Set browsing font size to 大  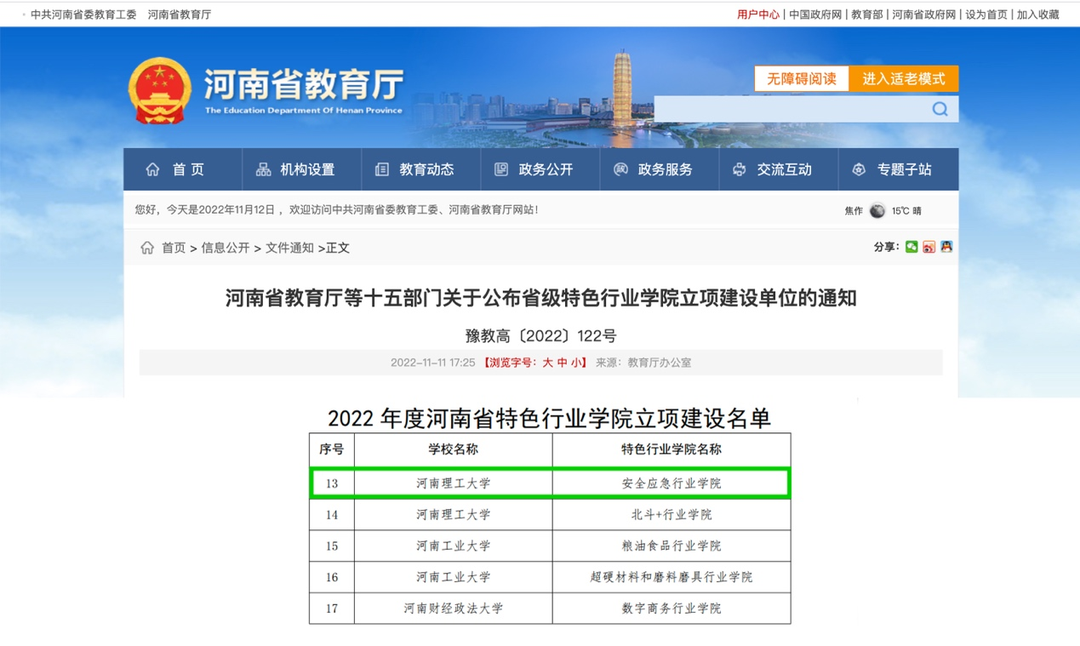(x=548, y=363)
